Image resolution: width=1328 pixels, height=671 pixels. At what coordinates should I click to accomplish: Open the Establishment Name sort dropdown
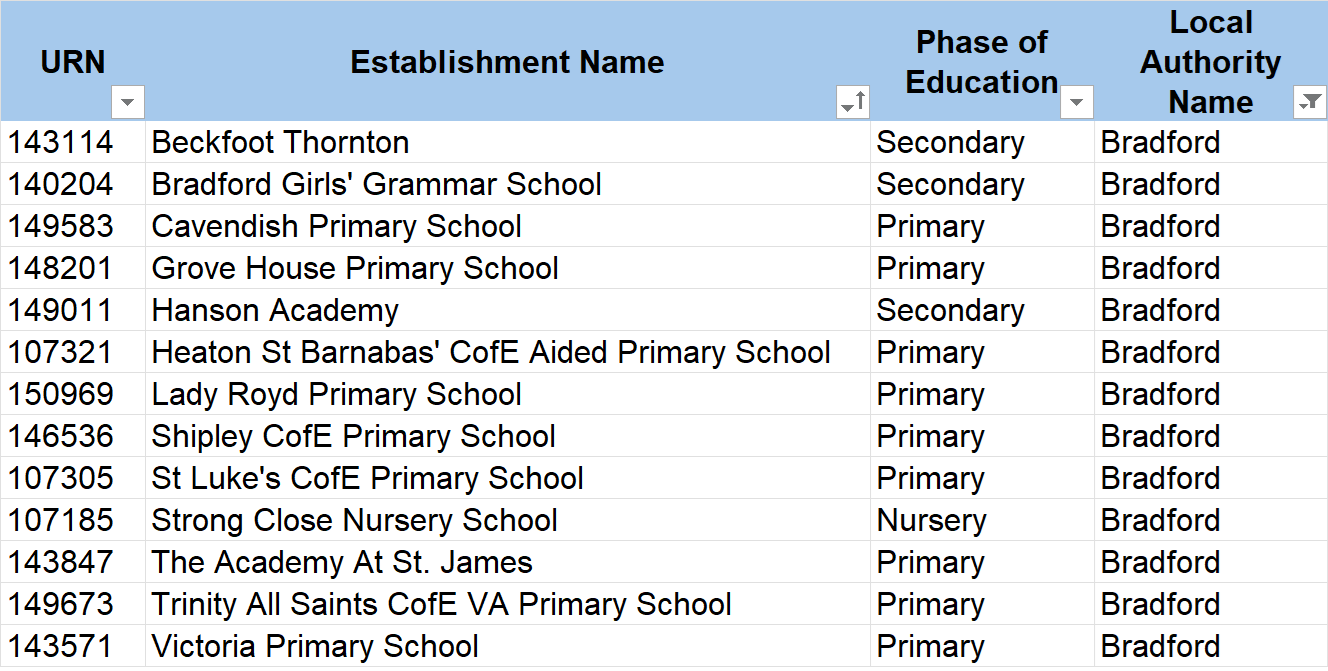853,102
